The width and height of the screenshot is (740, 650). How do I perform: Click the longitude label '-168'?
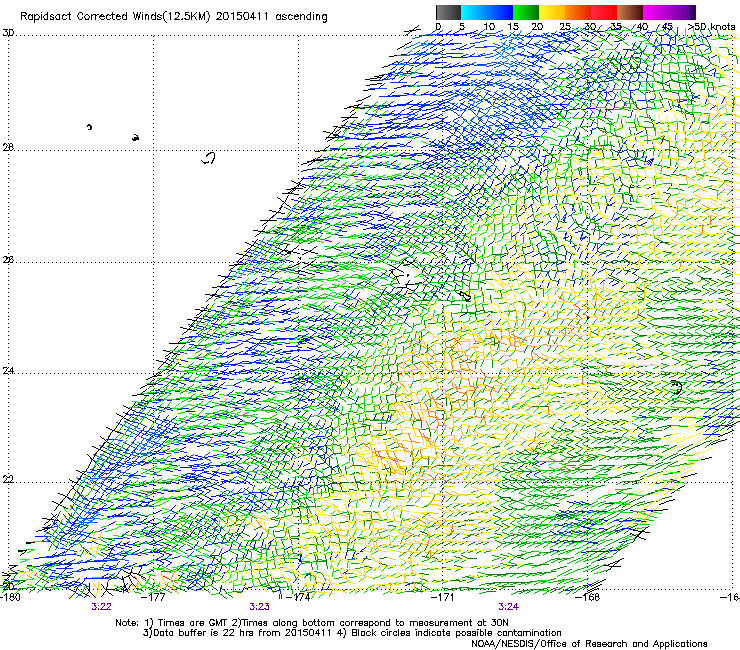point(589,597)
